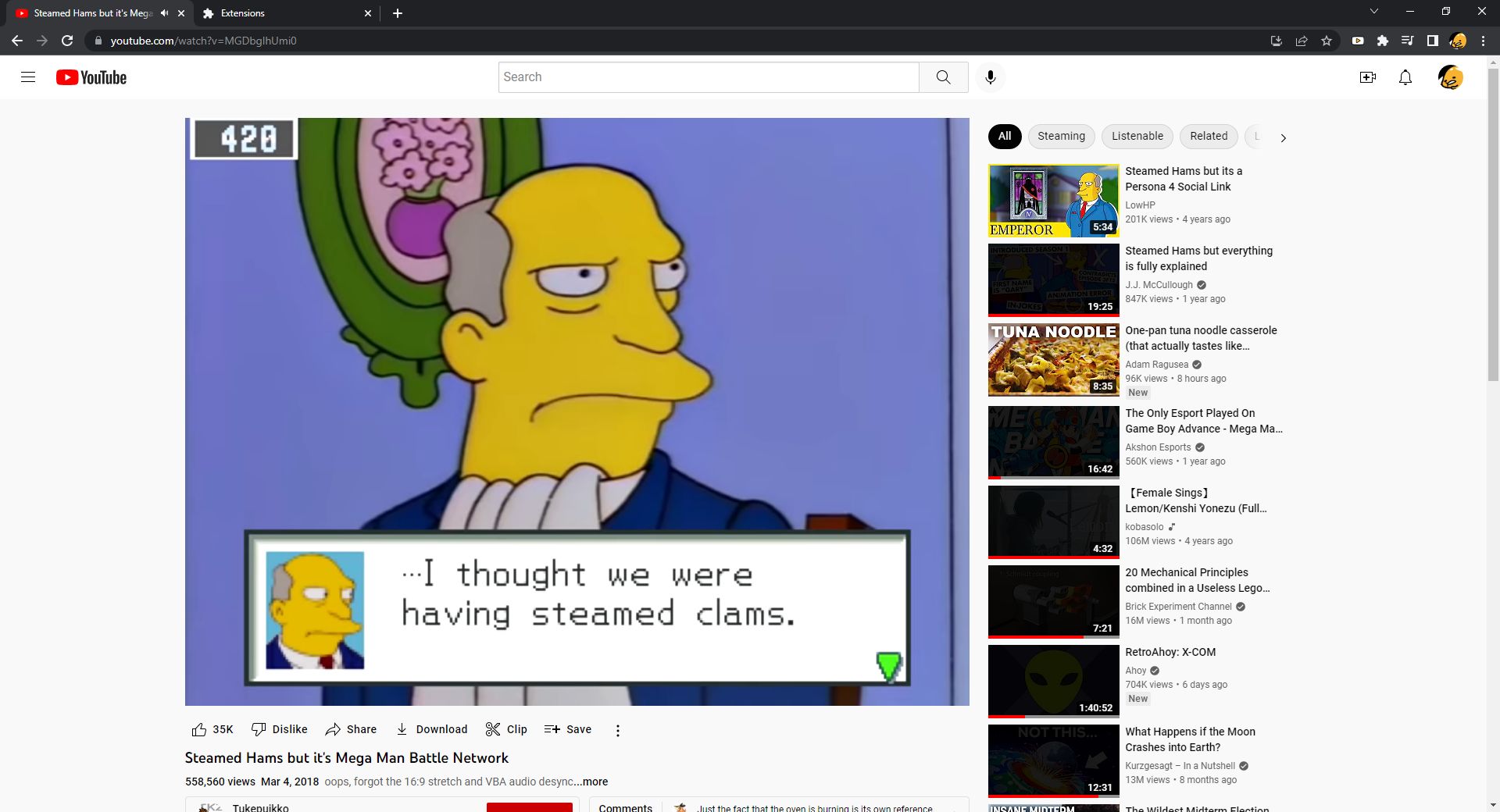
Task: View site information lock icon
Action: click(x=98, y=41)
